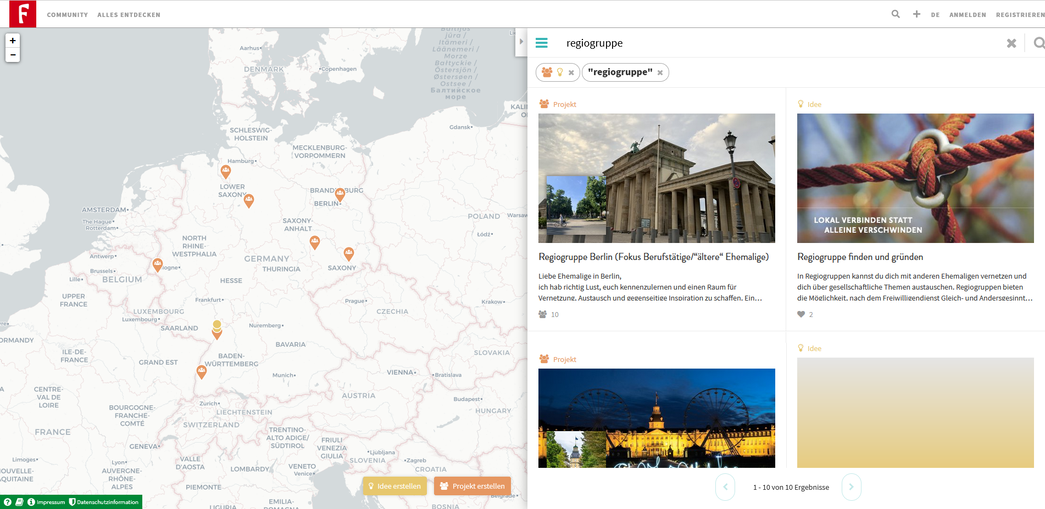This screenshot has width=1045, height=509.
Task: Open the Datenschutzinformation link
Action: click(104, 502)
